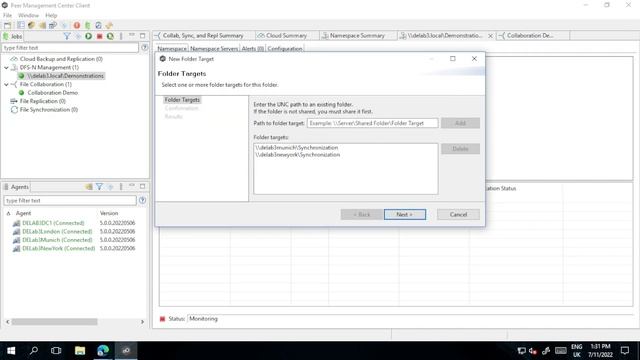This screenshot has height=360, width=640.
Task: Open Task View on taskbar
Action: [x=56, y=351]
